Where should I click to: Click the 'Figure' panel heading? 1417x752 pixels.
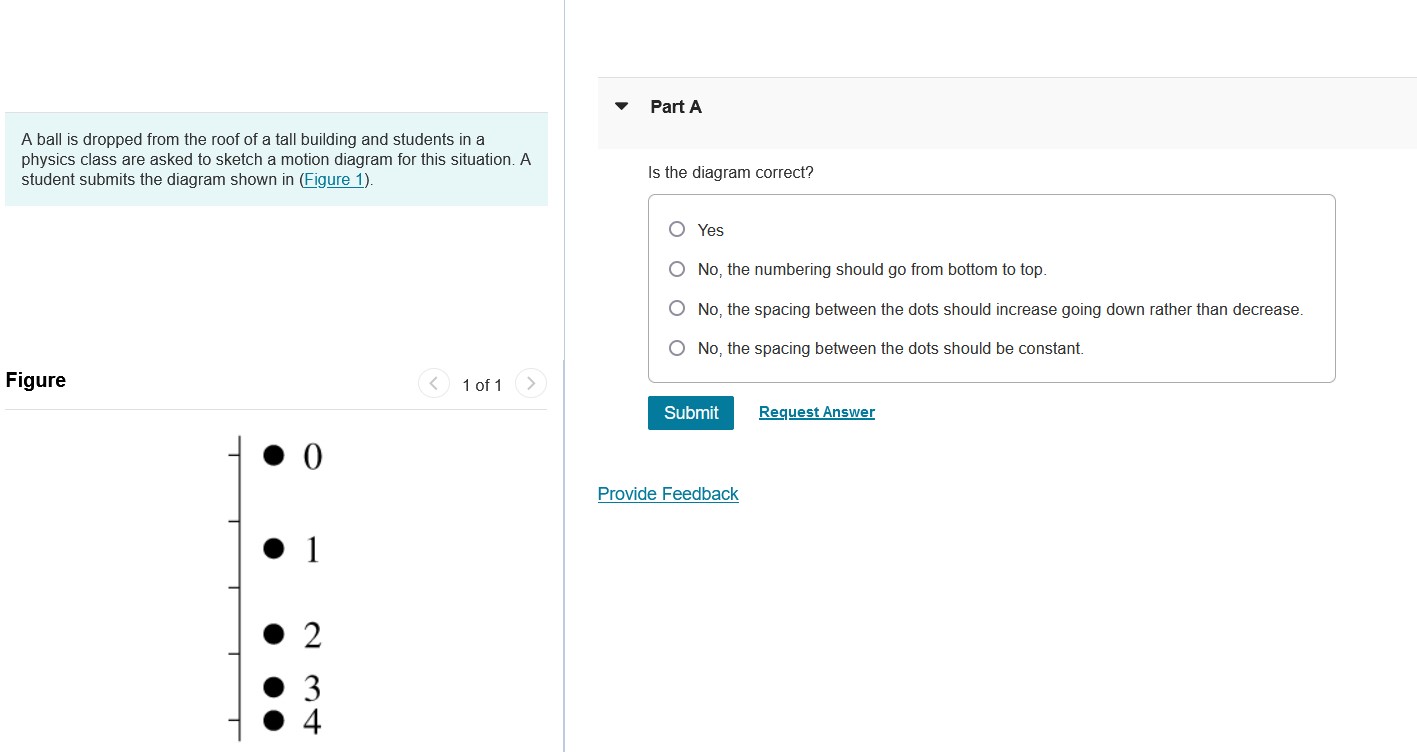pos(36,380)
